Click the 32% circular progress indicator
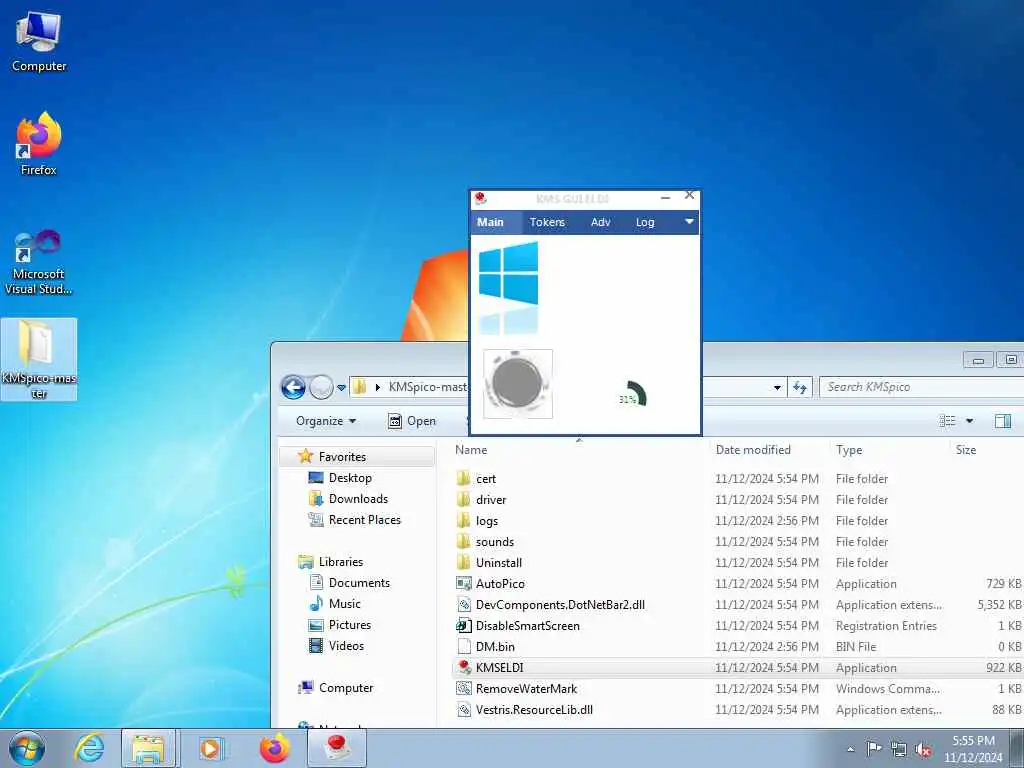The image size is (1024, 768). click(632, 394)
